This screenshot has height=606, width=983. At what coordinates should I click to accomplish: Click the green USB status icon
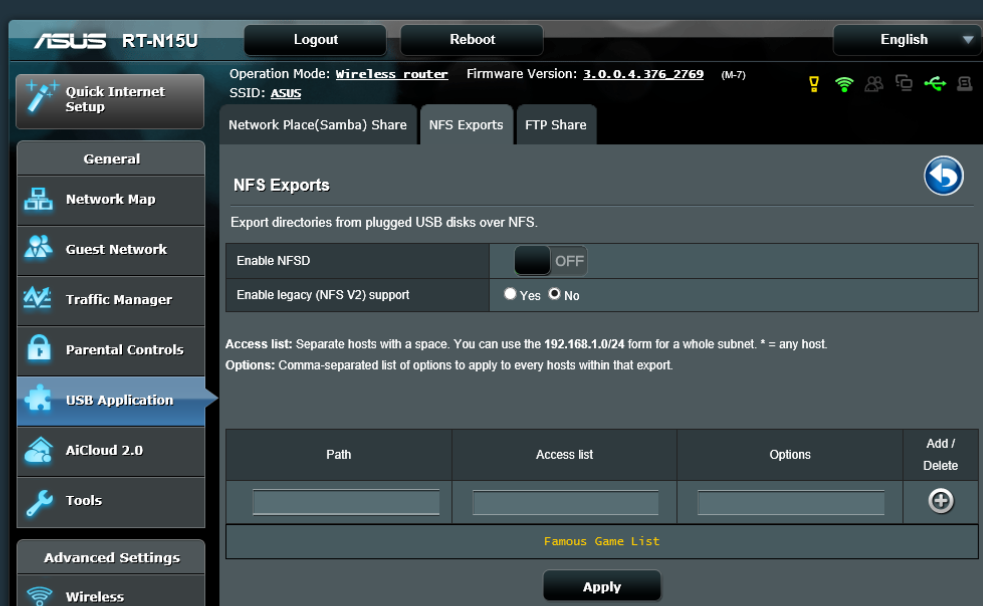934,84
